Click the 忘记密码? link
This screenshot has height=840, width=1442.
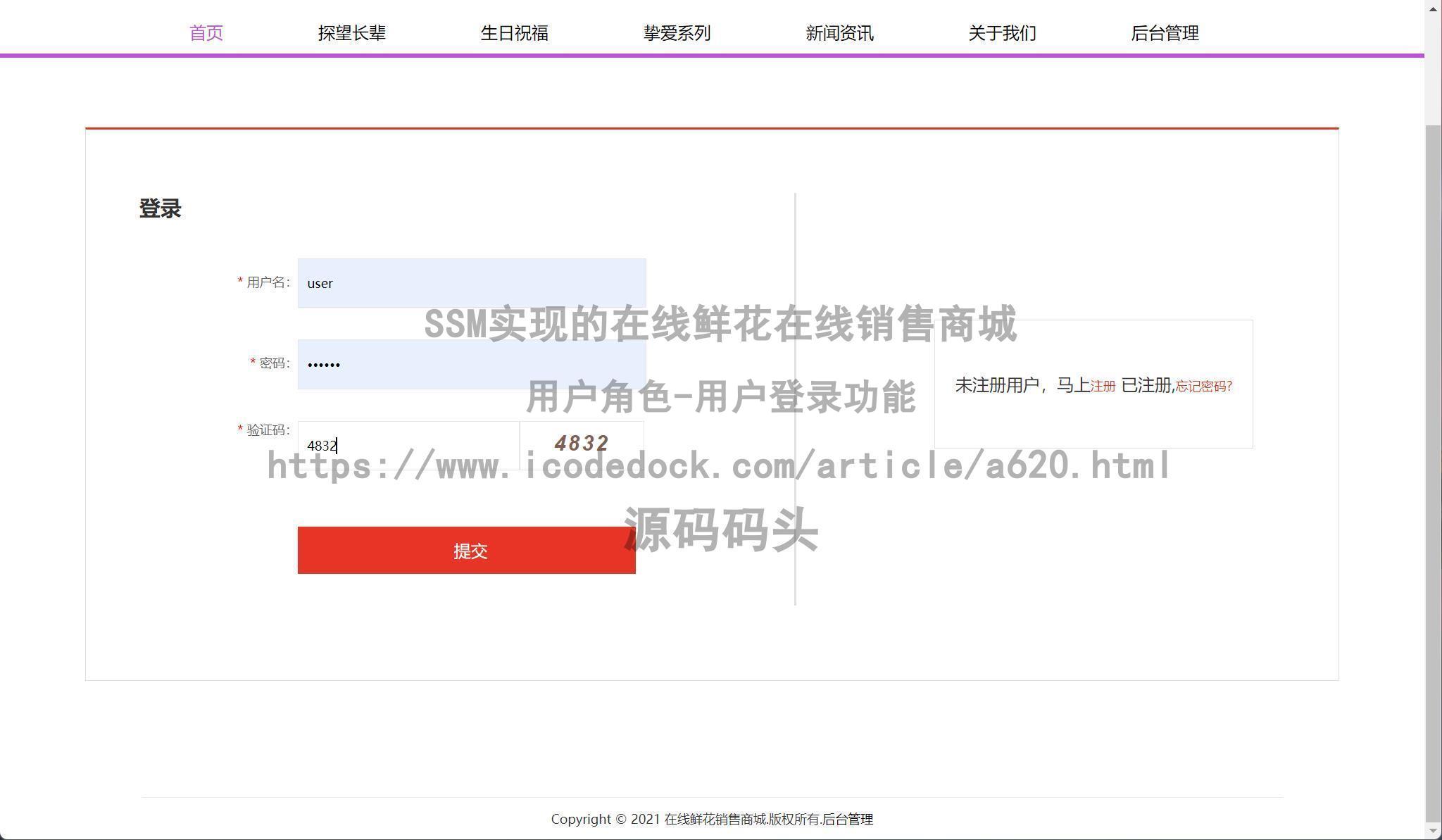(1203, 387)
